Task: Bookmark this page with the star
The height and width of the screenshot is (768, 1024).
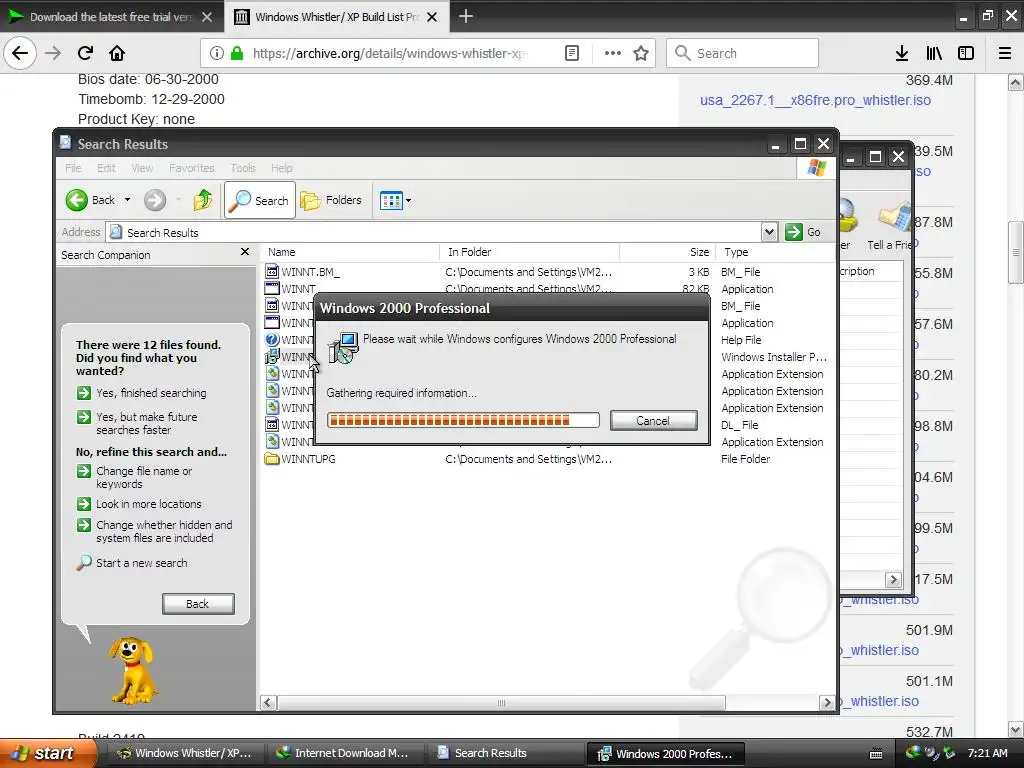Action: 641,53
